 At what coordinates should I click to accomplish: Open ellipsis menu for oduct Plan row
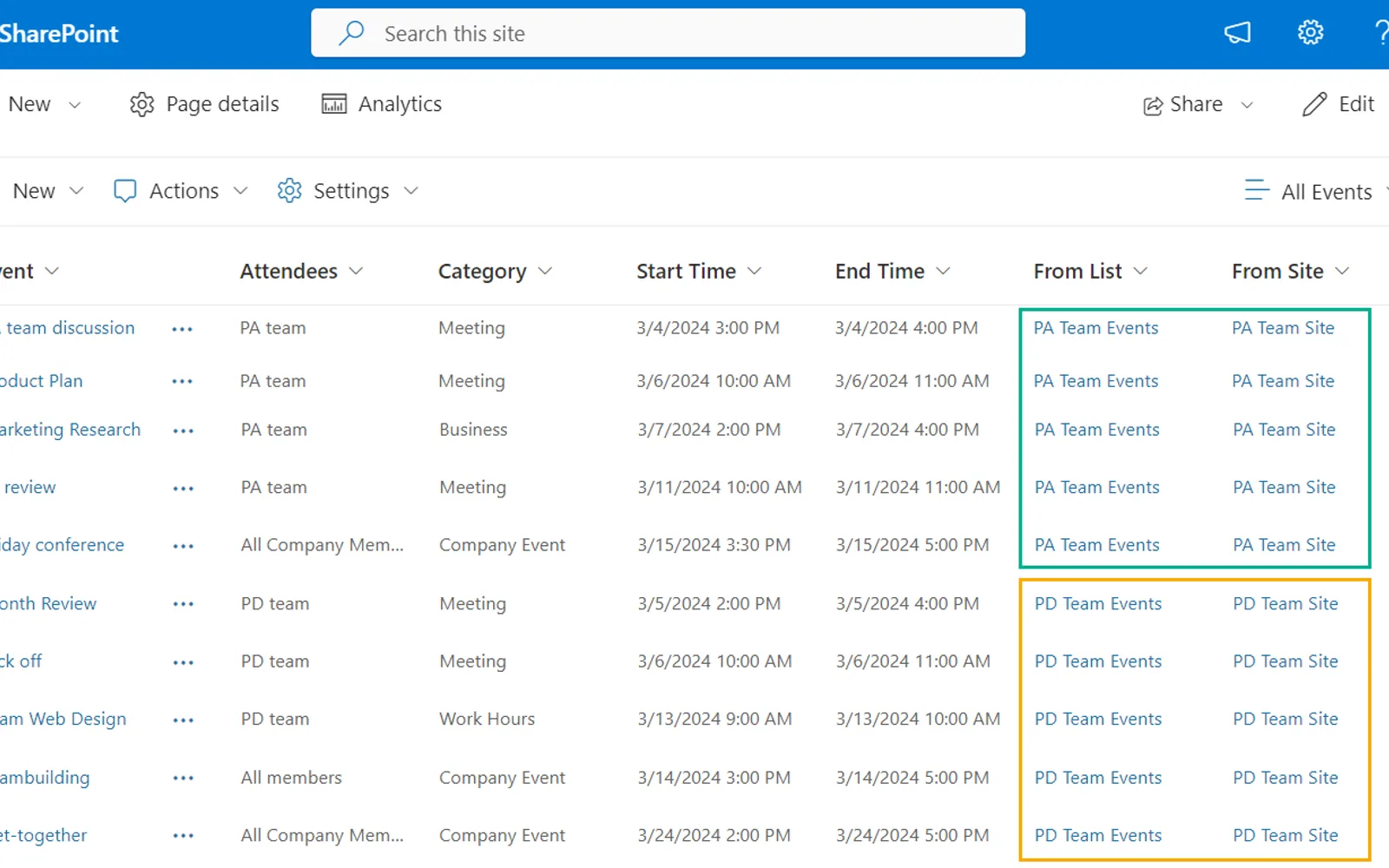pos(182,382)
